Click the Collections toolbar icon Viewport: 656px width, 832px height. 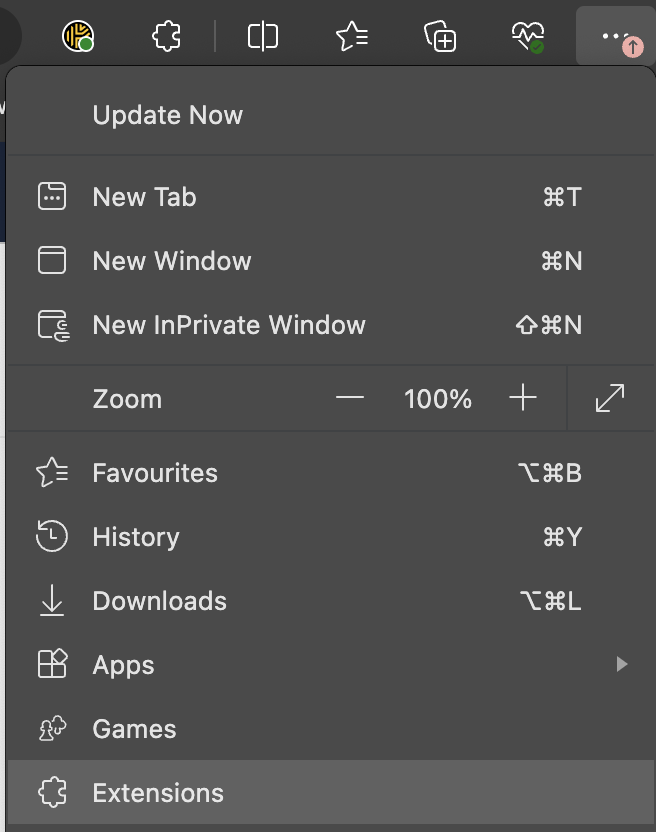440,37
